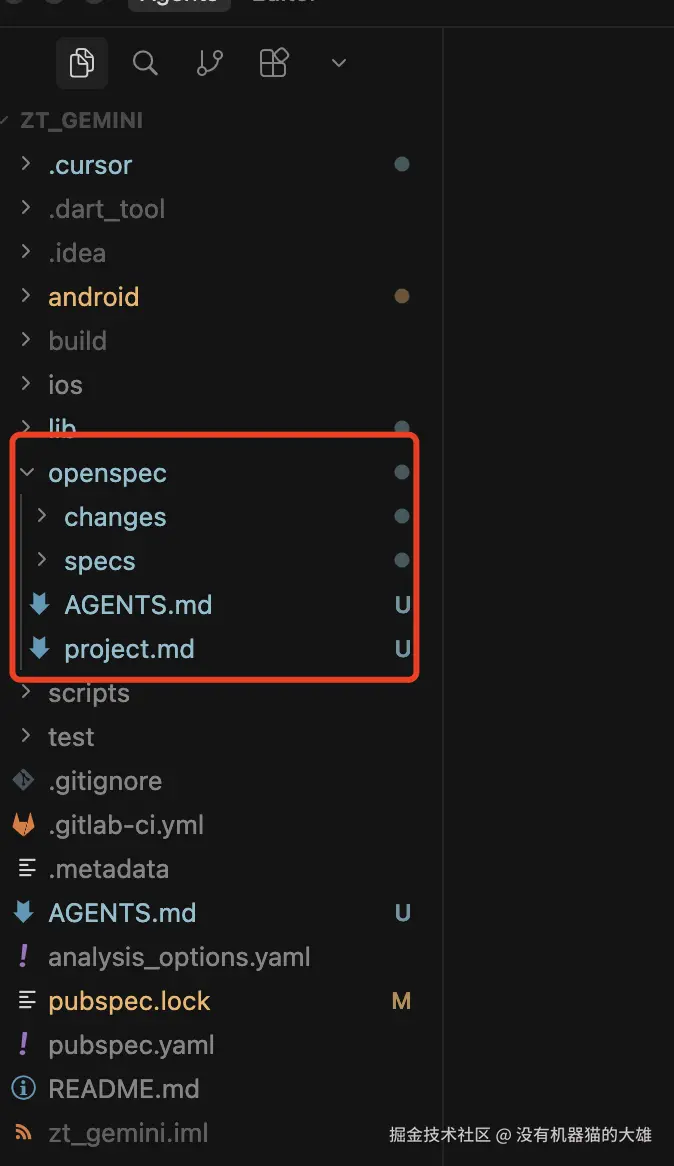The height and width of the screenshot is (1166, 674).
Task: Click the markdown icon beside project.md
Action: click(40, 648)
